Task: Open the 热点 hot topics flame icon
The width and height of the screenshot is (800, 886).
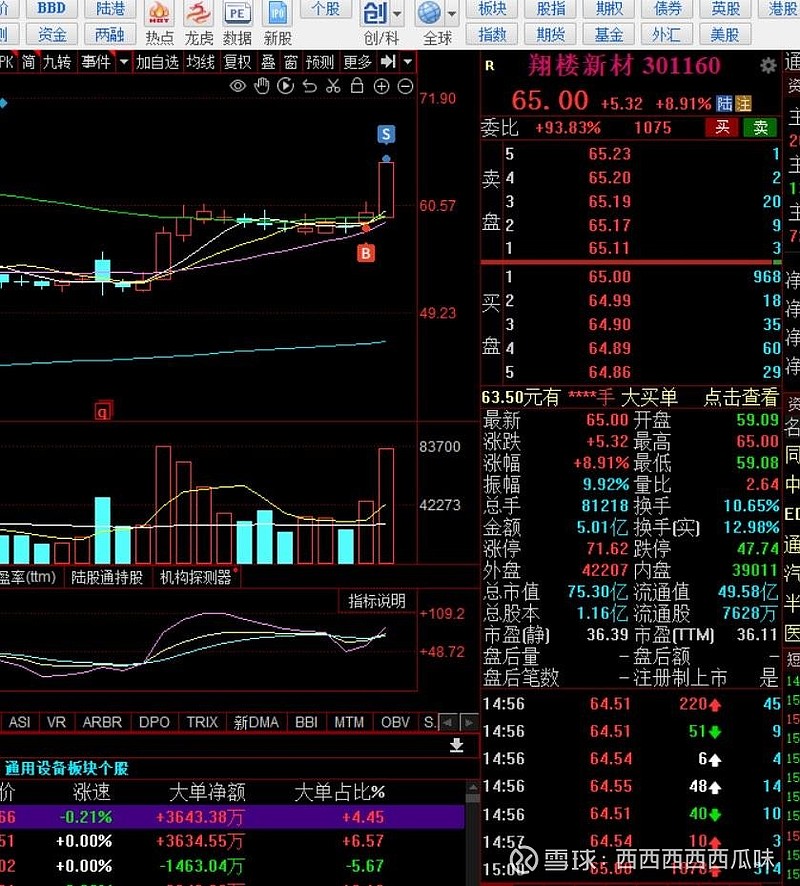Action: [159, 24]
